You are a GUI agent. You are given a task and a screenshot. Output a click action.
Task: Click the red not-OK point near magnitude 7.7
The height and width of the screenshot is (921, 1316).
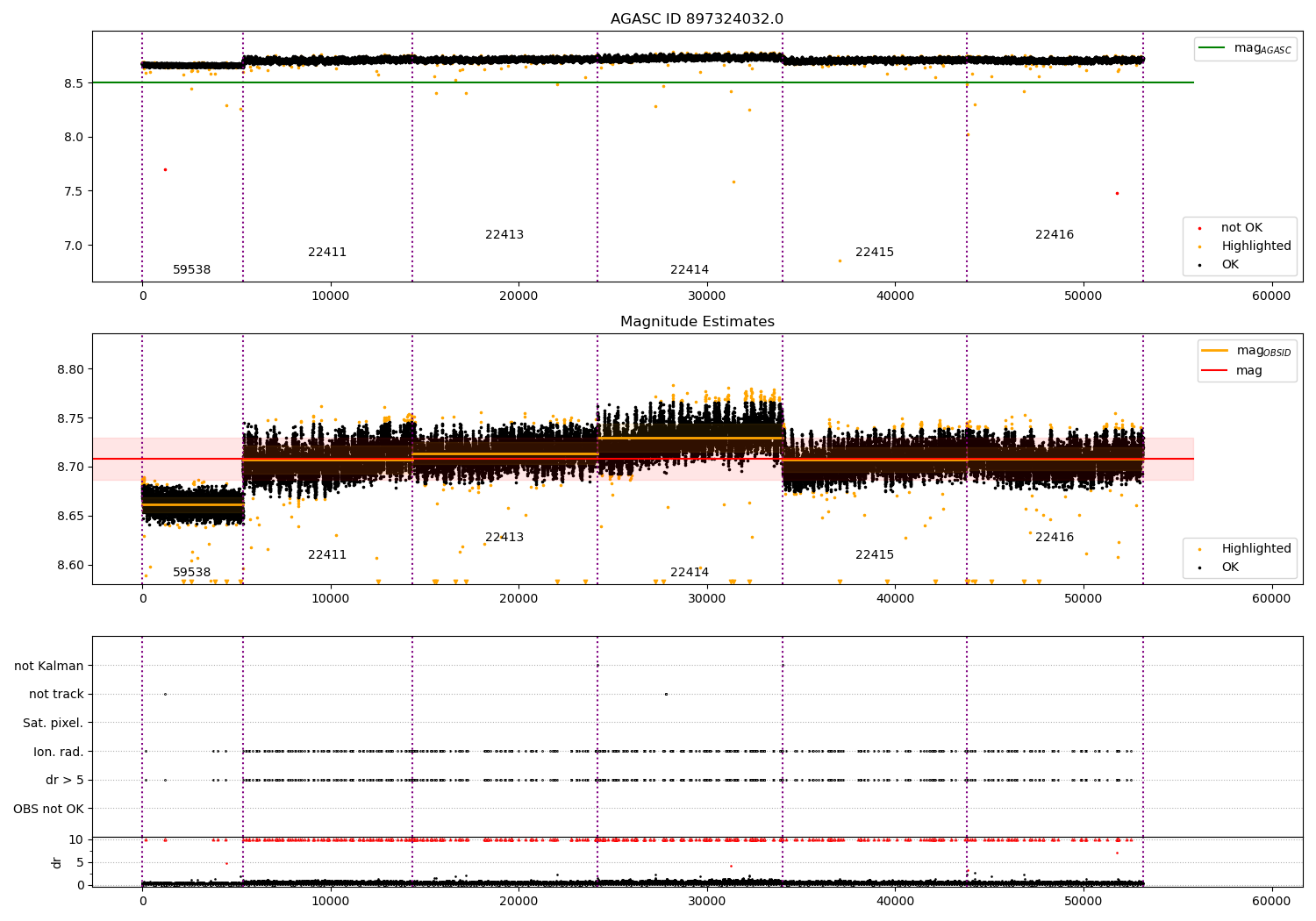pos(165,169)
